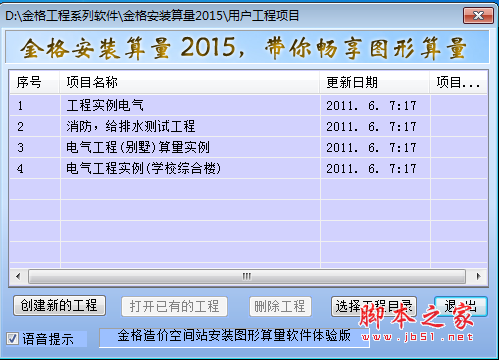The height and width of the screenshot is (360, 499).
Task: Click the serial number 1 cell
Action: pyautogui.click(x=35, y=106)
